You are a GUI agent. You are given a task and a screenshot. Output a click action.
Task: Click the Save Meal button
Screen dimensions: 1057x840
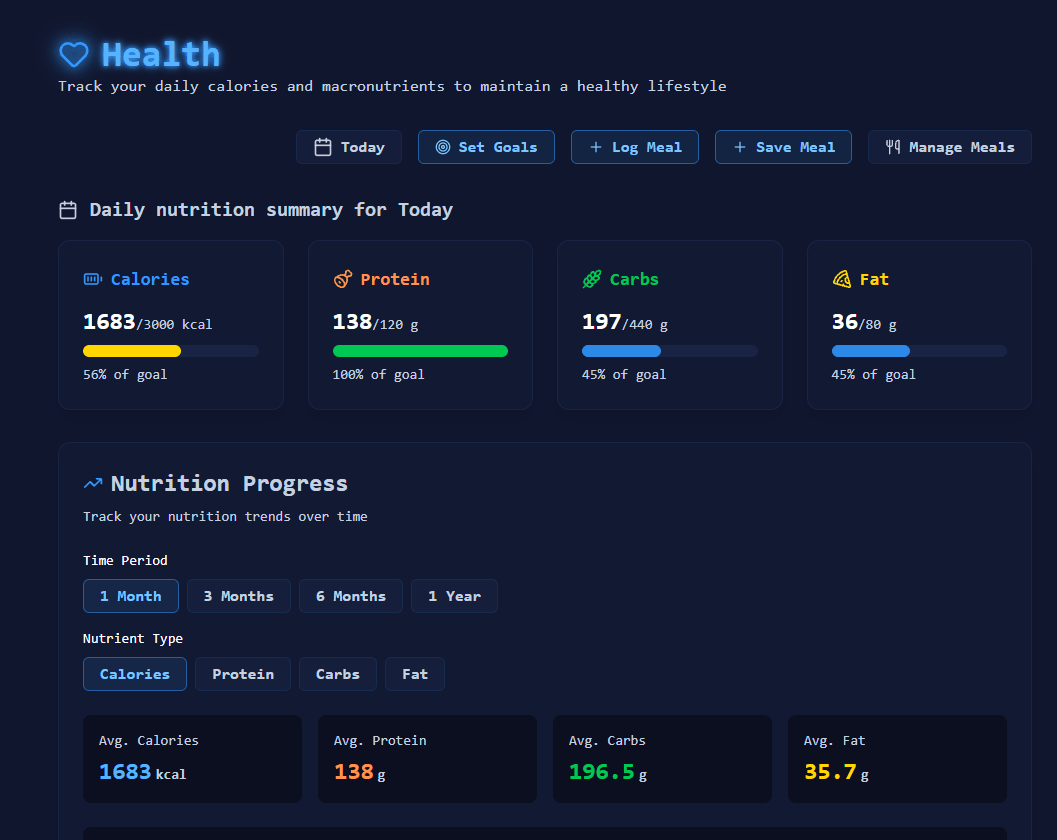[783, 147]
